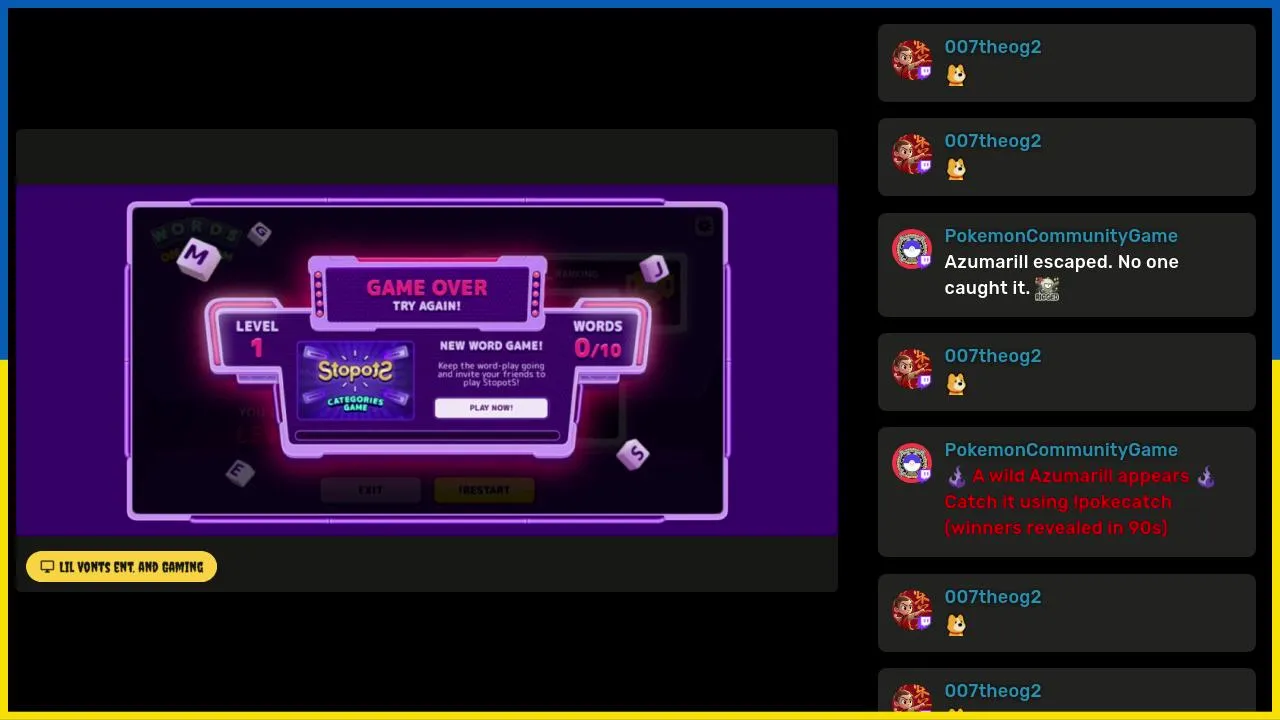This screenshot has height=720, width=1280.
Task: Click 007theog2 avatar directly above 'Azumarill escaped' message
Action: (912, 154)
